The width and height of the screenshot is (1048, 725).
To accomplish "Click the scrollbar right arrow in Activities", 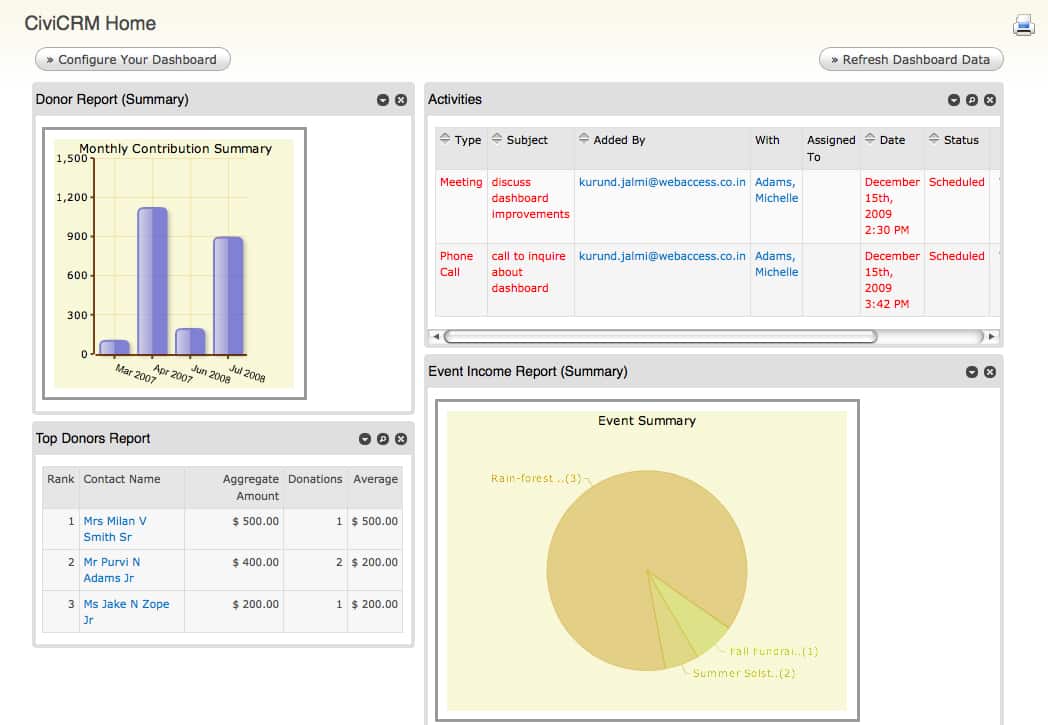I will pyautogui.click(x=992, y=336).
